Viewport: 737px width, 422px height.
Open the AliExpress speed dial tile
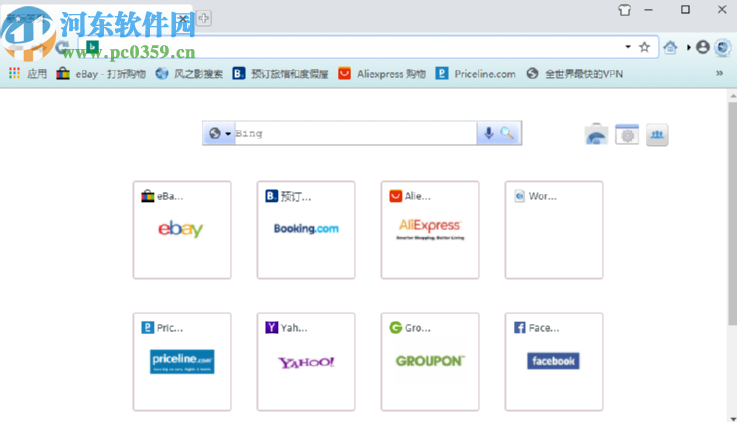pyautogui.click(x=430, y=230)
